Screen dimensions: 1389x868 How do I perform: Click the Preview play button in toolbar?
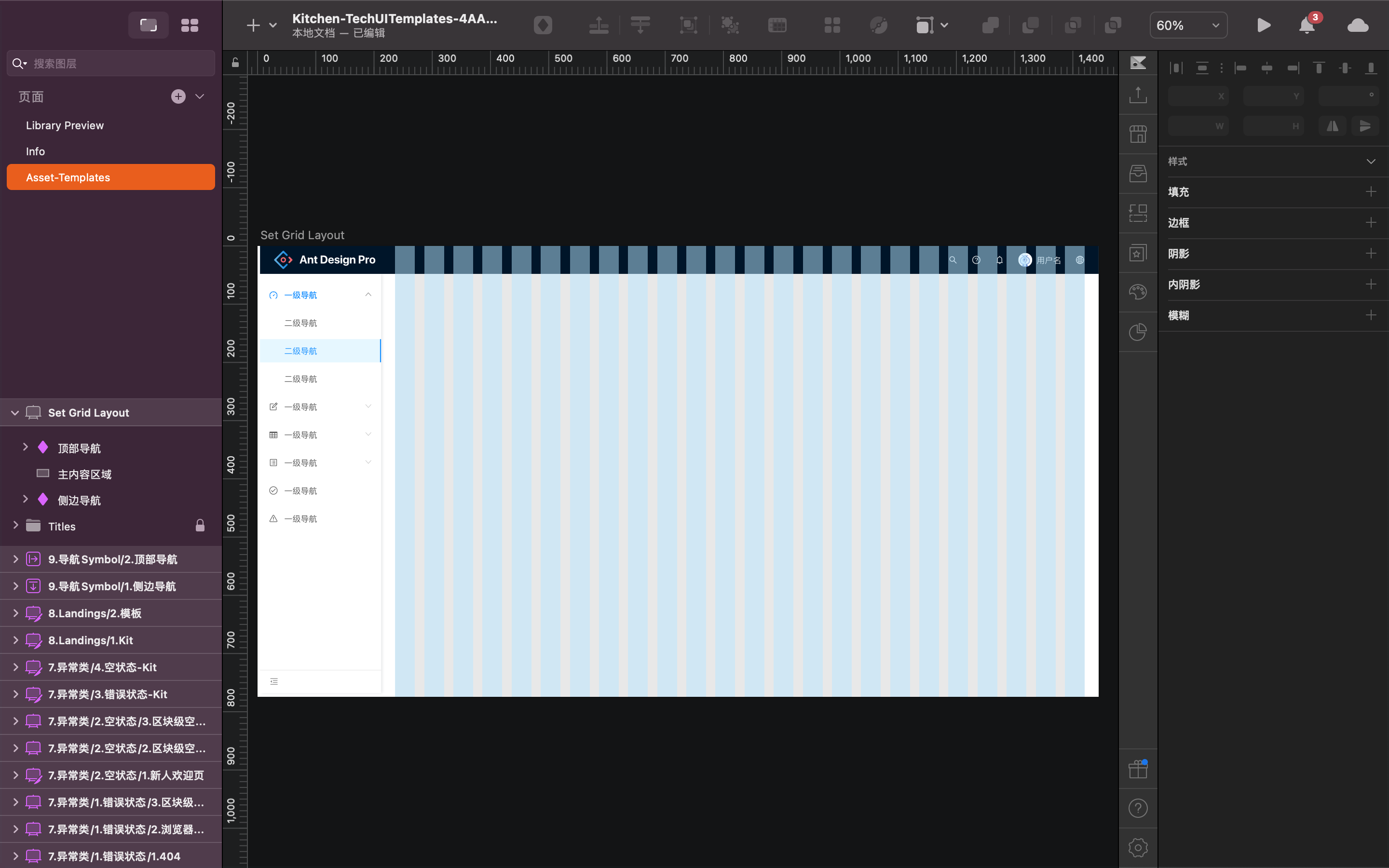(x=1263, y=25)
